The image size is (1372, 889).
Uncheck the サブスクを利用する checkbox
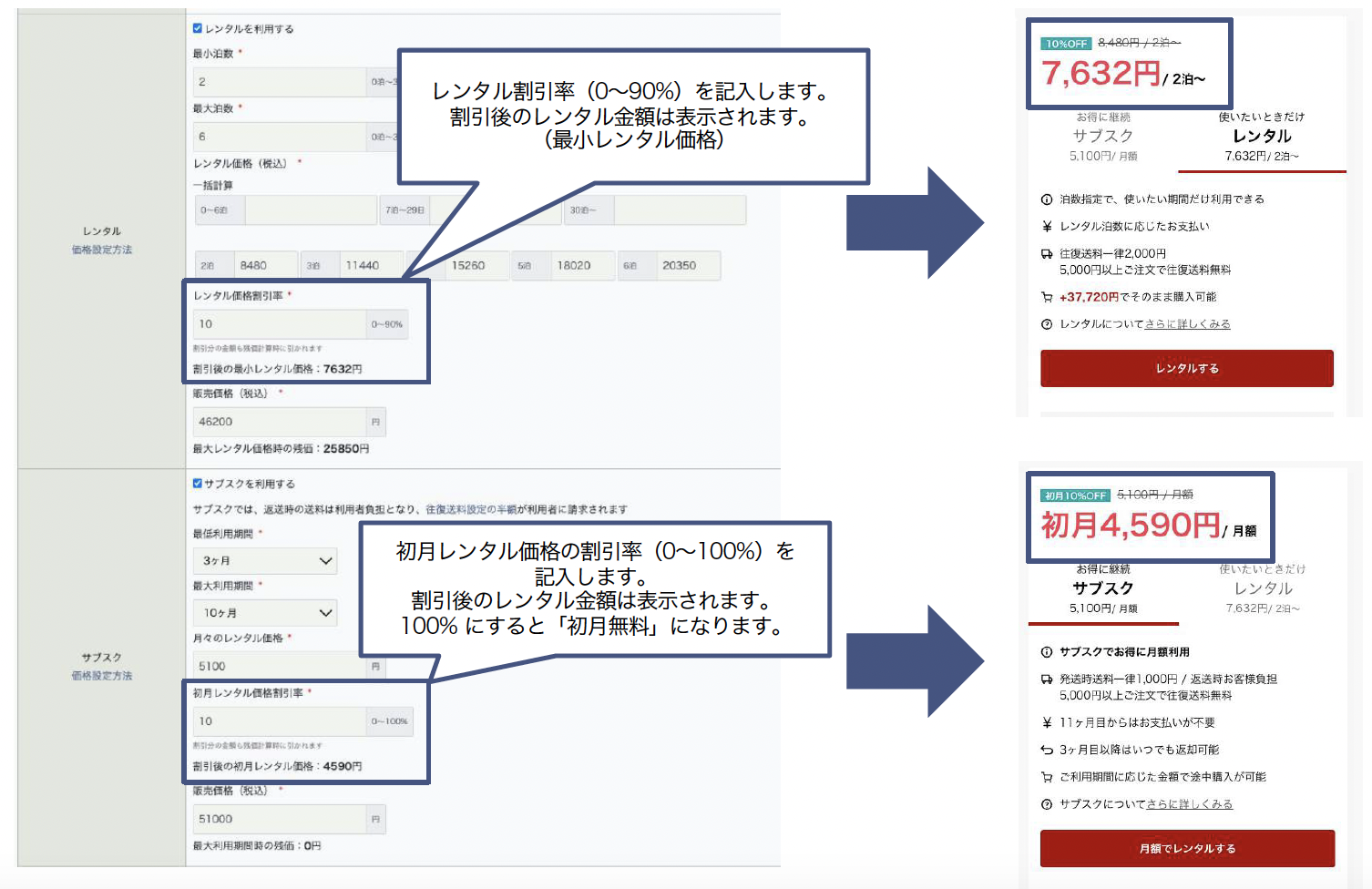tap(198, 484)
